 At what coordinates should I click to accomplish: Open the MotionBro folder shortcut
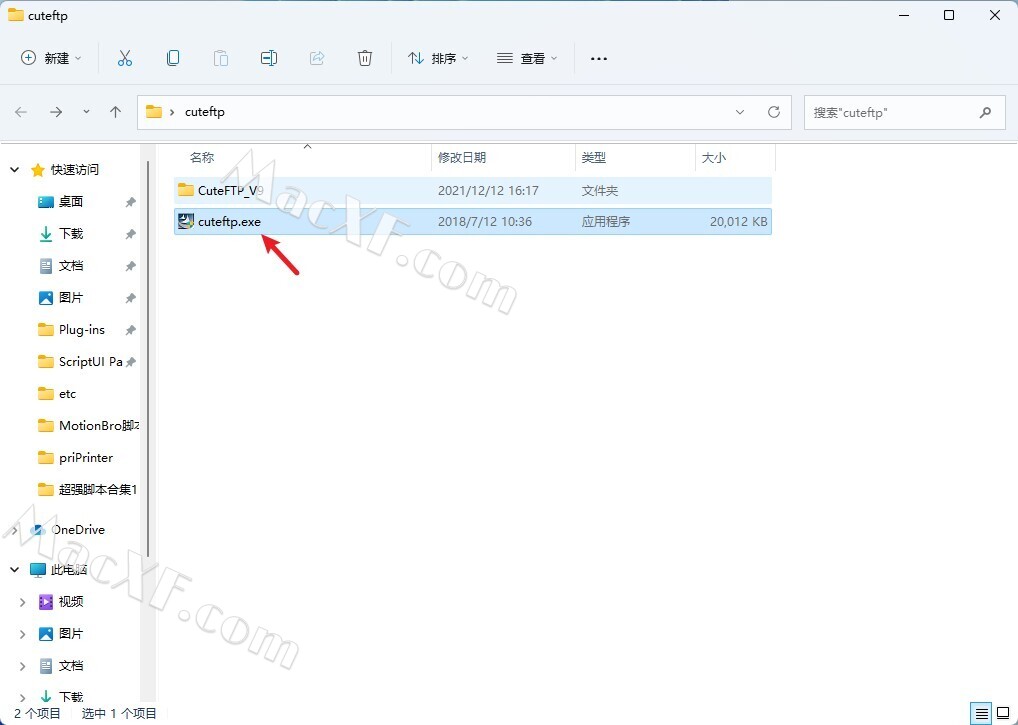99,426
